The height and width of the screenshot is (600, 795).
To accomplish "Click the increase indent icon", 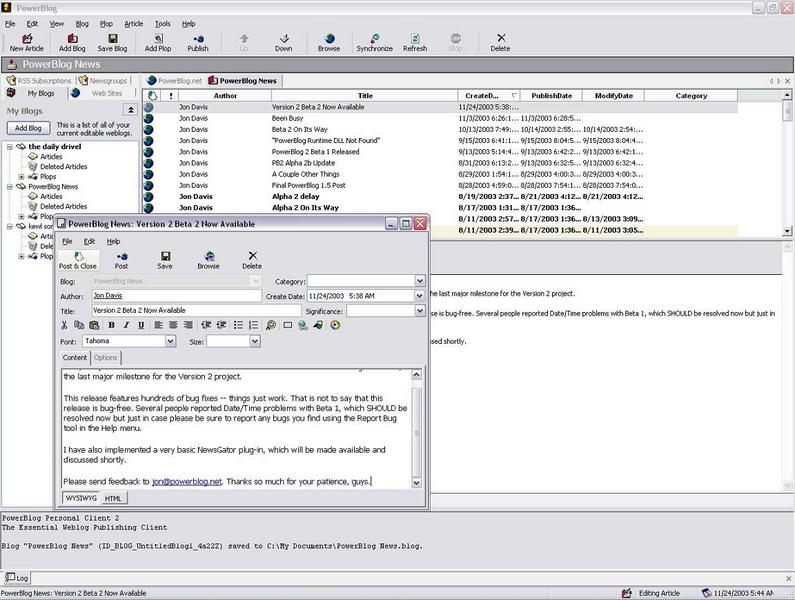I will point(221,325).
